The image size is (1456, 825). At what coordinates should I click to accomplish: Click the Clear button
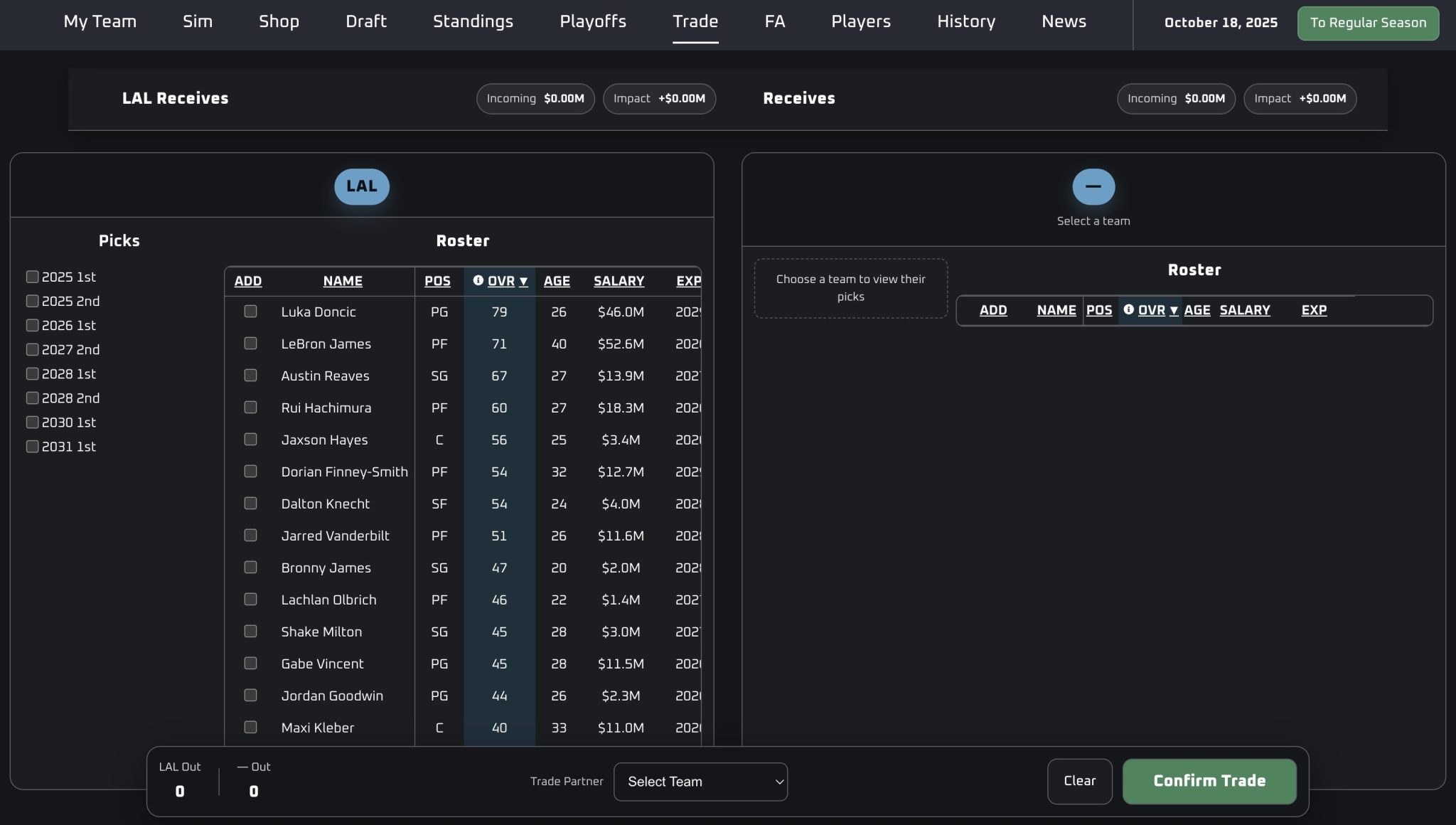1079,781
